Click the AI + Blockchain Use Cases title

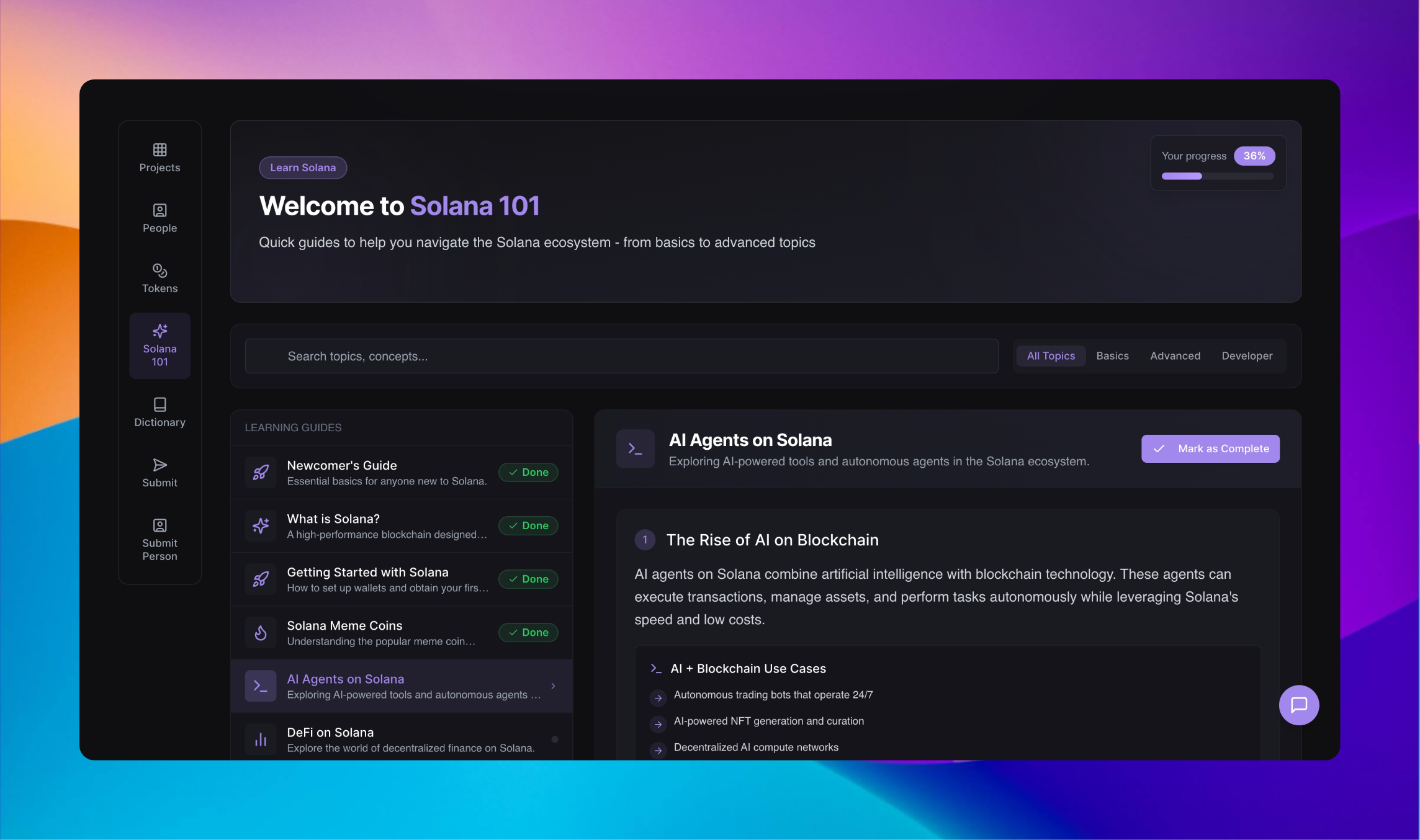[748, 668]
